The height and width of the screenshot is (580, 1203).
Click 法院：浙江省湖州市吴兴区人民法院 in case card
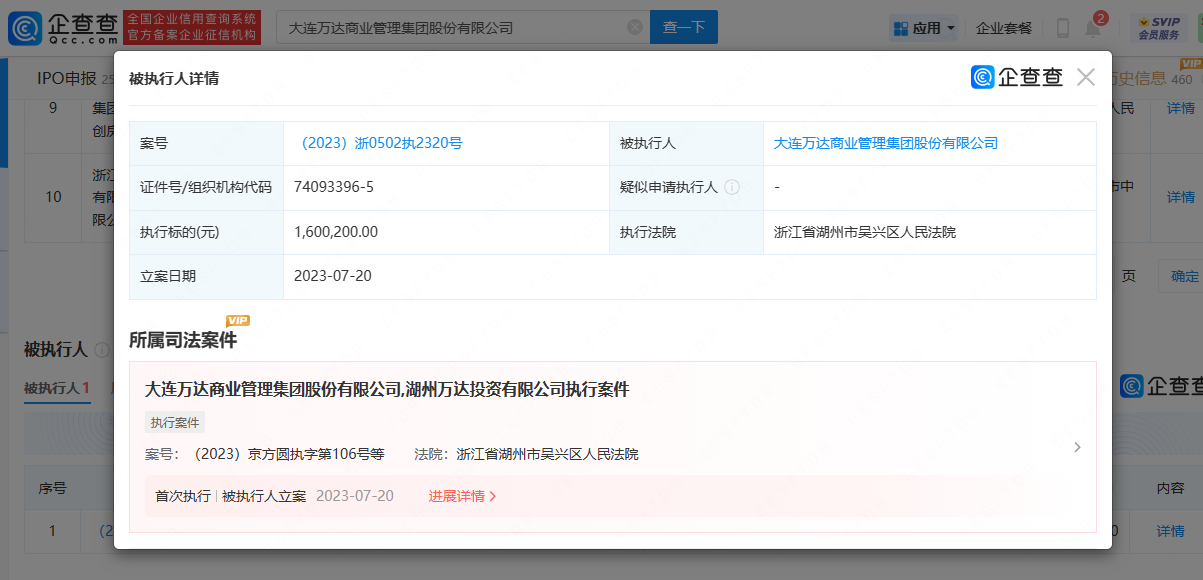point(526,454)
